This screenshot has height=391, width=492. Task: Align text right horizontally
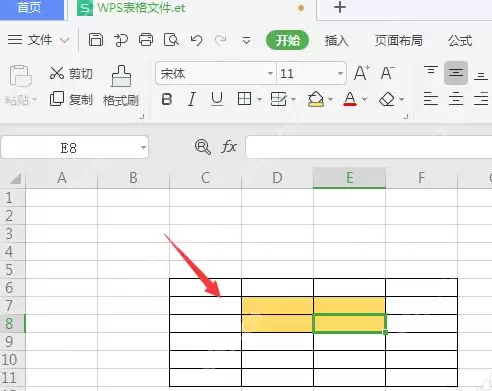(x=481, y=99)
